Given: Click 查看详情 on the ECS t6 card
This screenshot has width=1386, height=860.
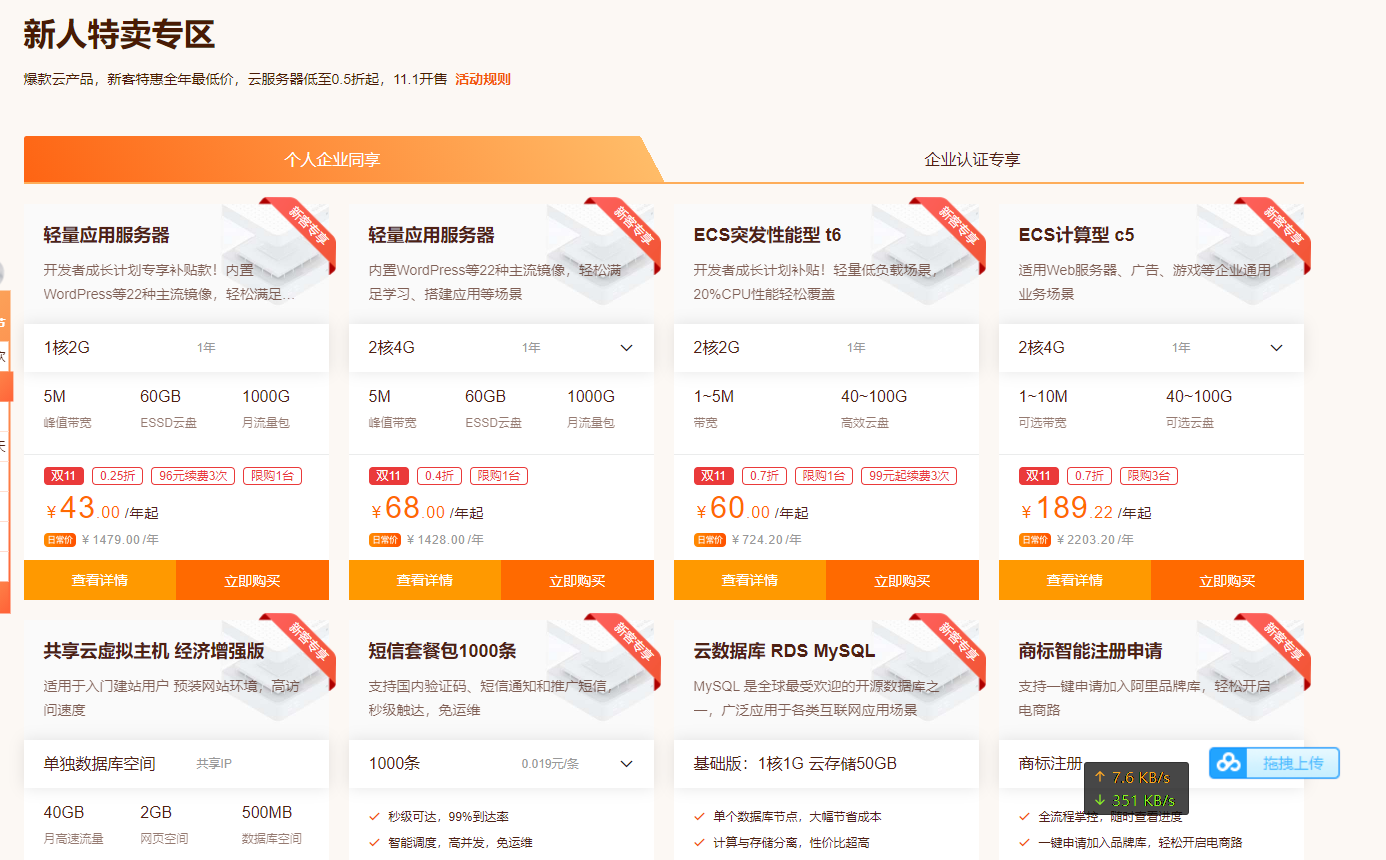Looking at the screenshot, I should tap(750, 580).
